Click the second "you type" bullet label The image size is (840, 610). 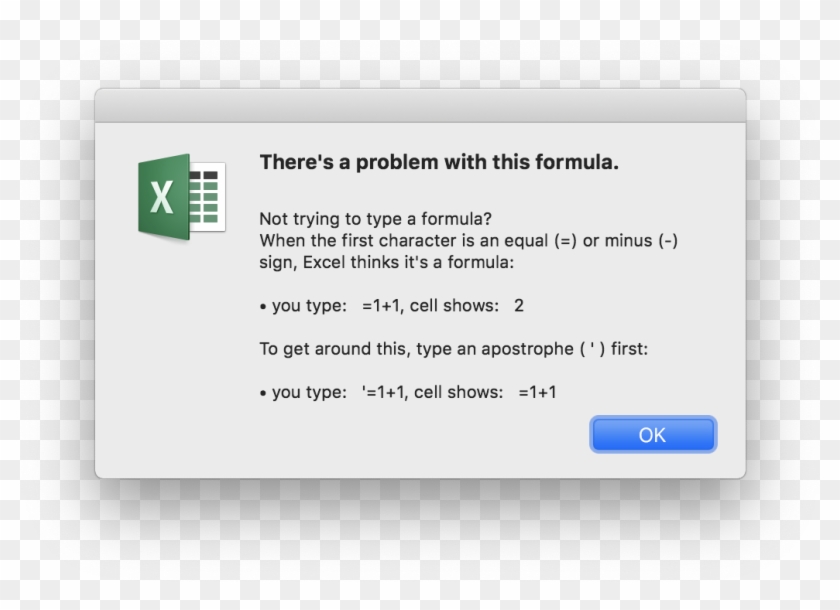click(x=309, y=392)
